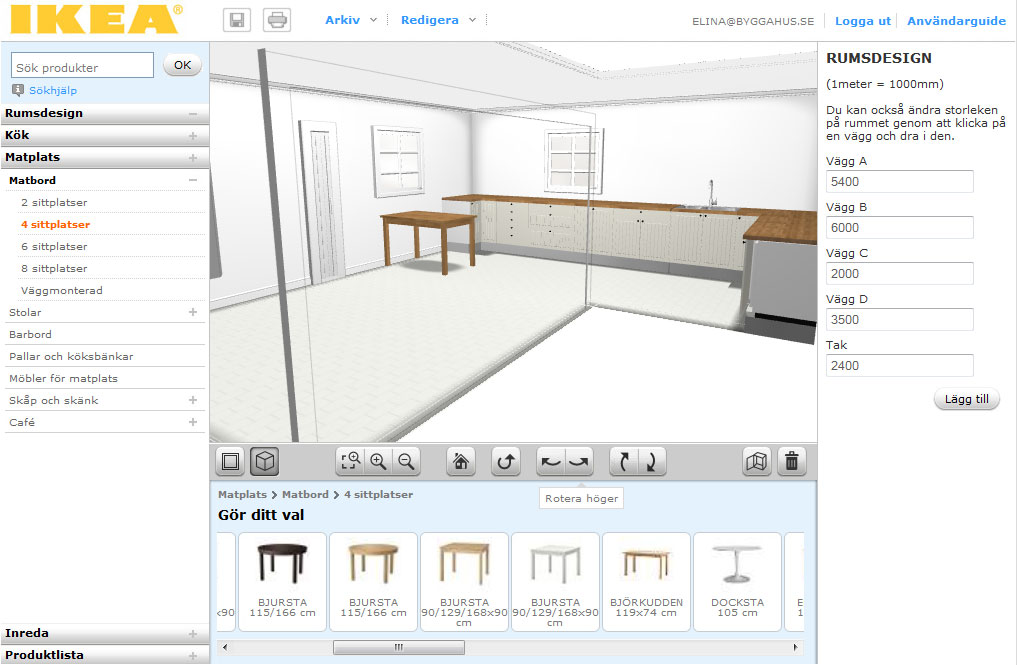Viewport: 1018px width, 665px height.
Task: Open the Arkiv dropdown menu
Action: [x=351, y=20]
